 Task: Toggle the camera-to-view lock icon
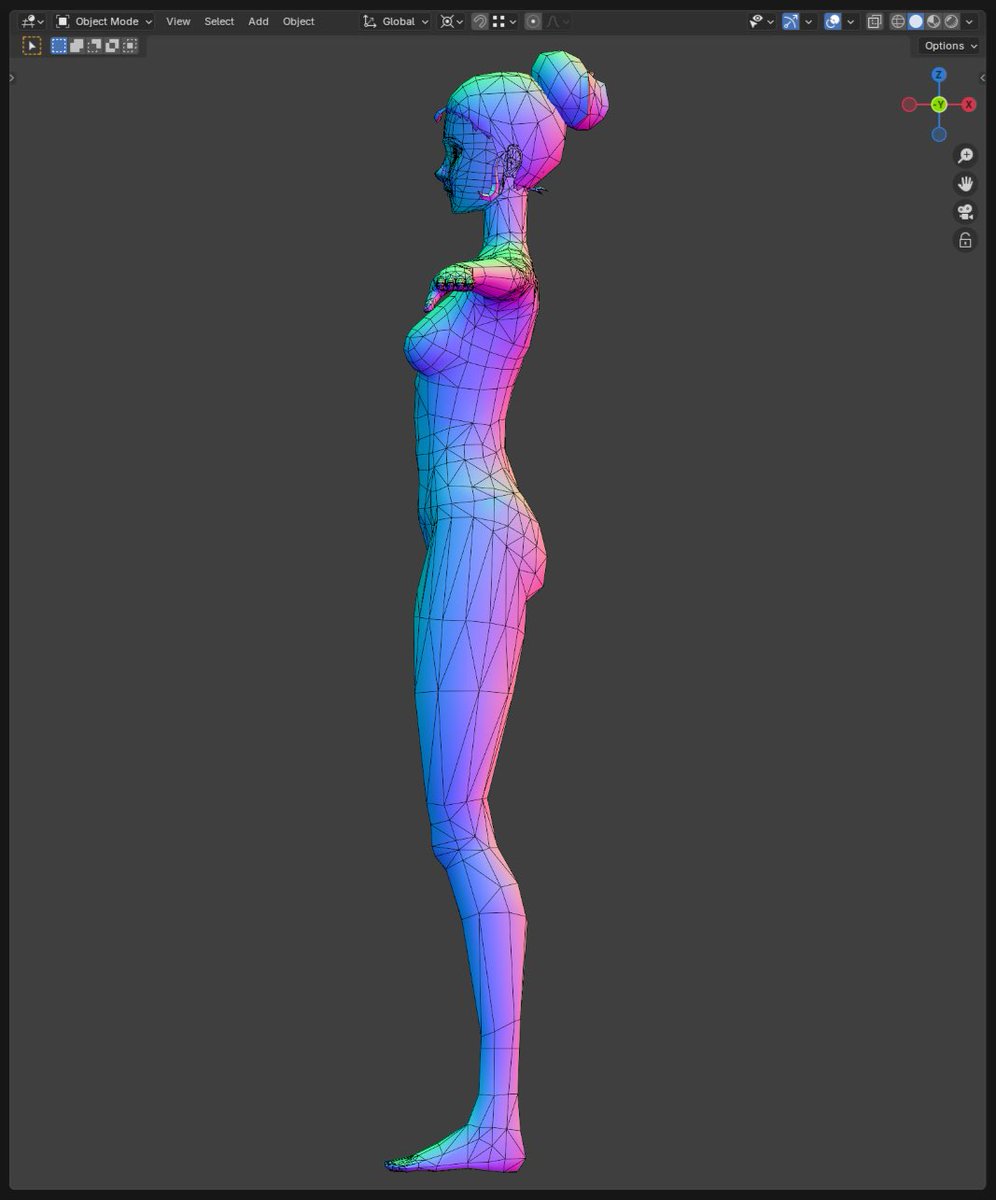click(x=965, y=240)
